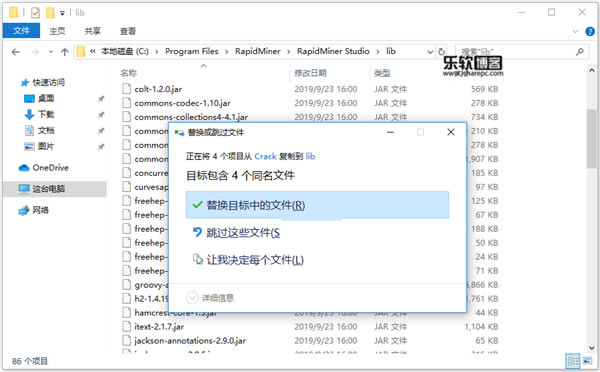Open OneDrive in the navigation pane
The image size is (600, 372).
(x=50, y=168)
